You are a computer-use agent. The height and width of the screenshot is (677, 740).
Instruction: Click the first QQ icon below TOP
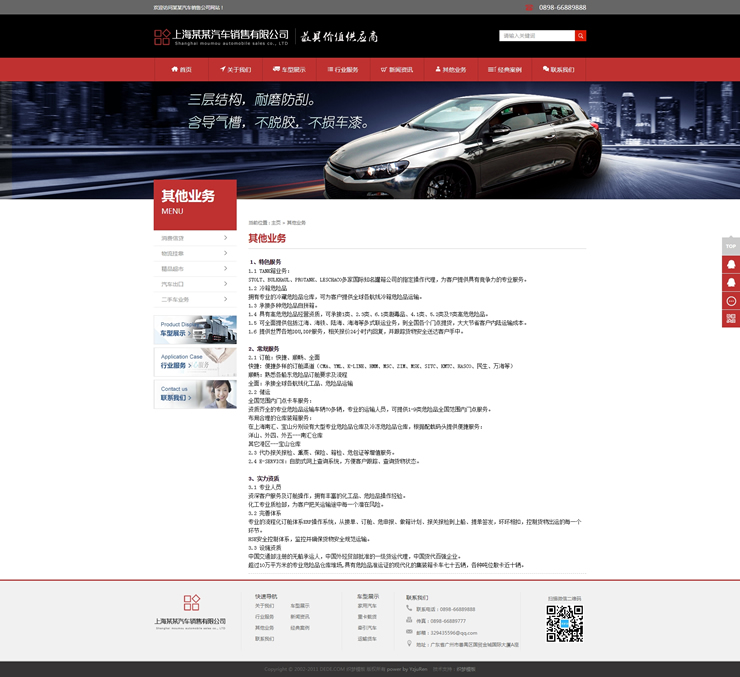point(731,265)
